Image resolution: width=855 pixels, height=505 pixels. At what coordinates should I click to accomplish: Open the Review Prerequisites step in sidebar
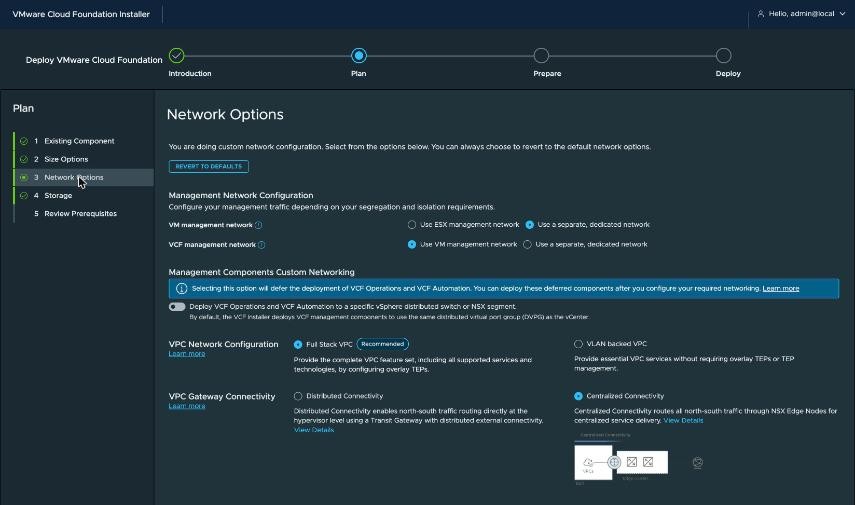click(x=83, y=213)
